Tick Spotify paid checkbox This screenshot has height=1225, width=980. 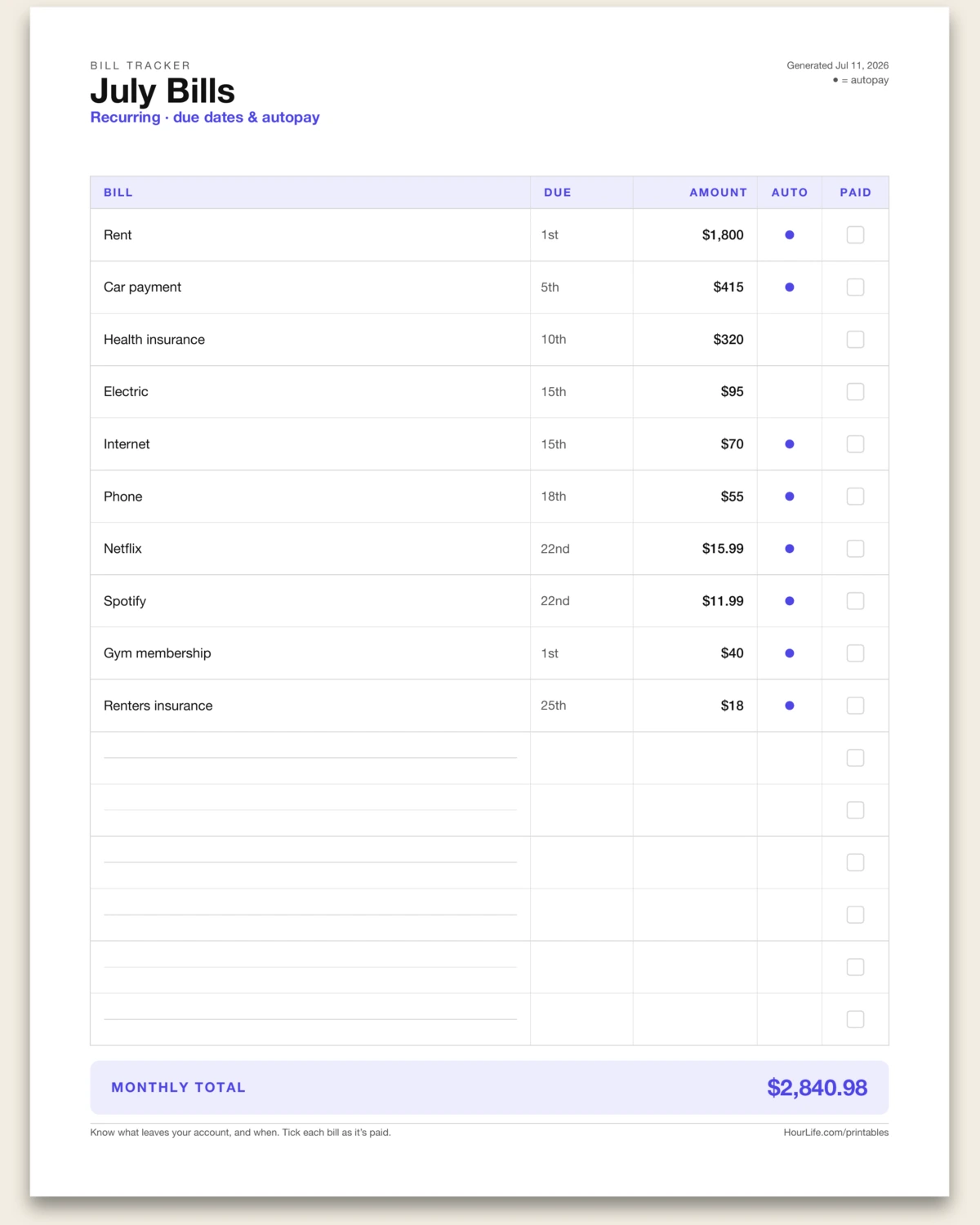855,601
